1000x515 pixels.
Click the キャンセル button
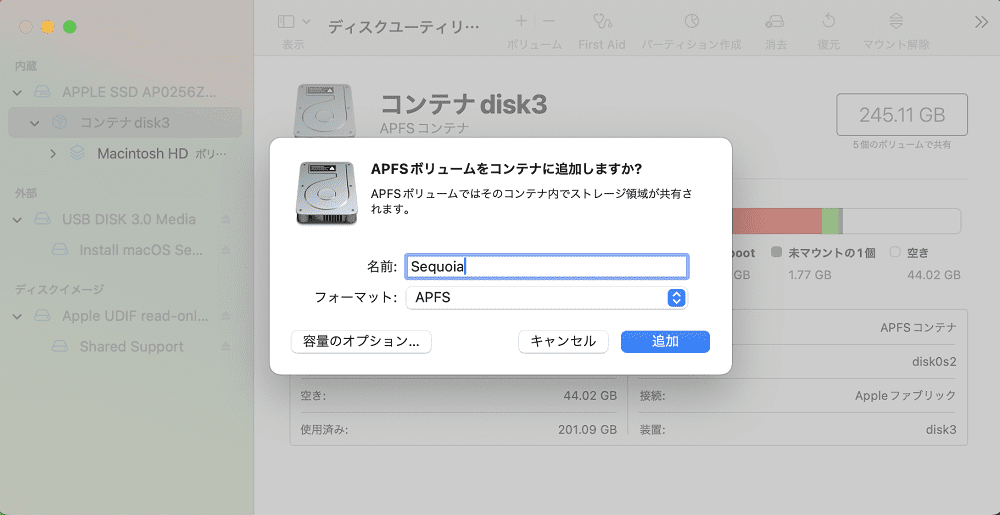[x=563, y=342]
